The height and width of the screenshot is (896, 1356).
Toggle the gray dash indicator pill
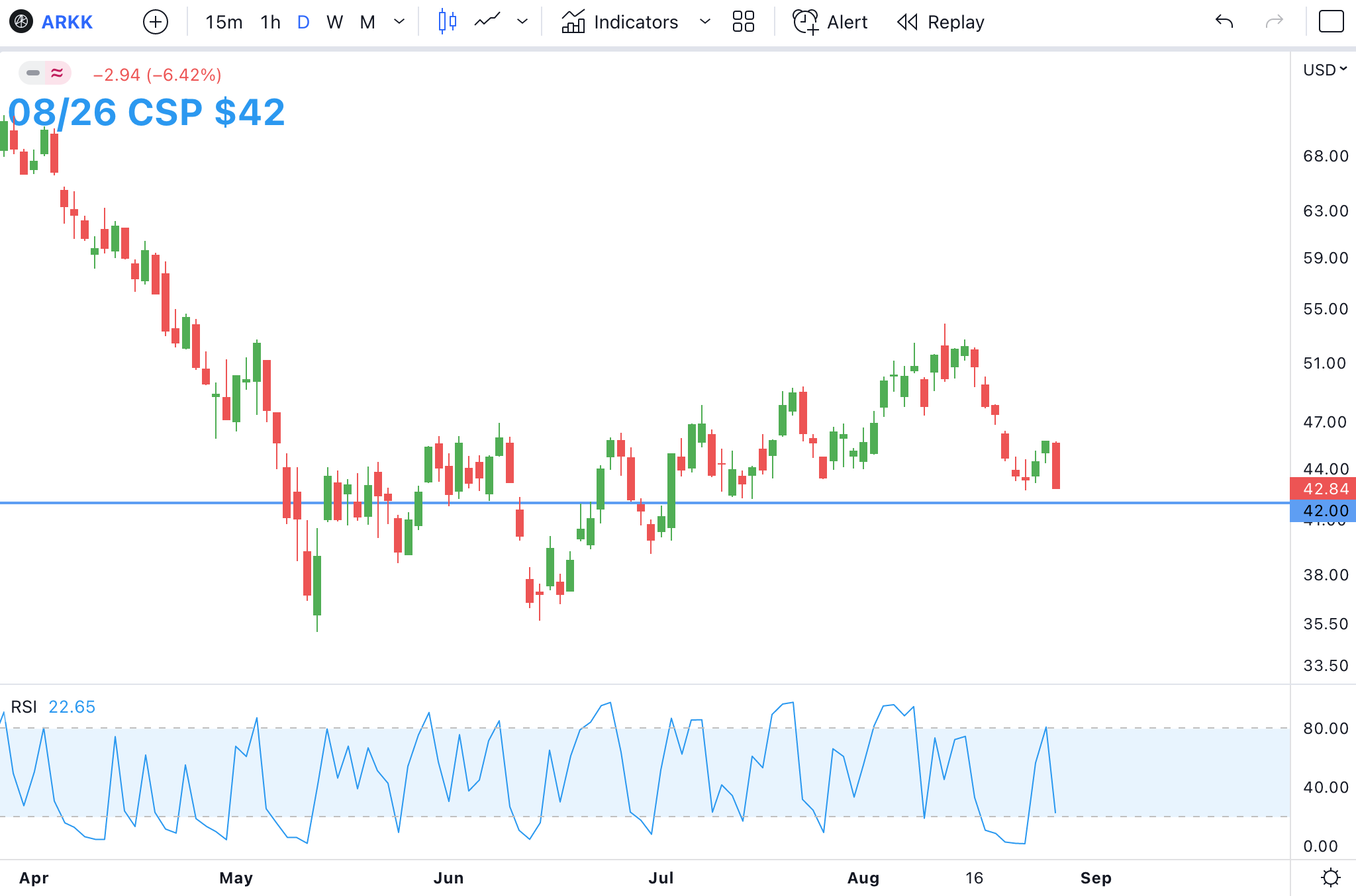point(32,73)
